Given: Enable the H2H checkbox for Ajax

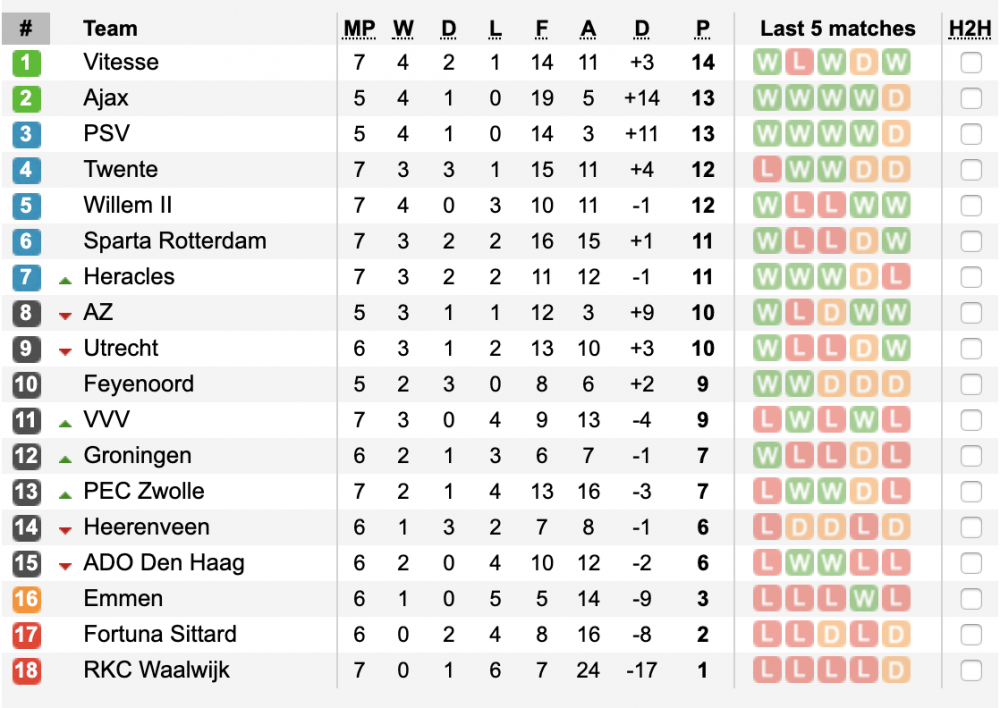Looking at the screenshot, I should pos(969,98).
